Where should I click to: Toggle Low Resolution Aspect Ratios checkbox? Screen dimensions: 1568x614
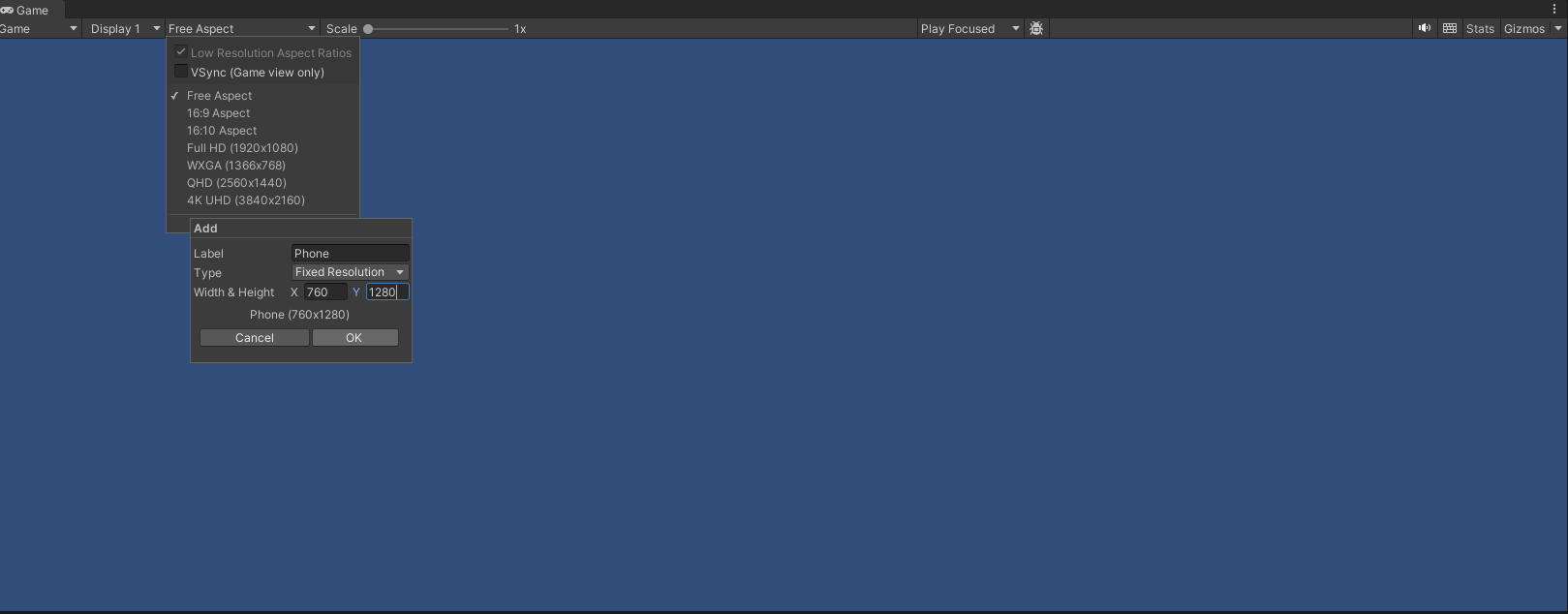pos(181,52)
